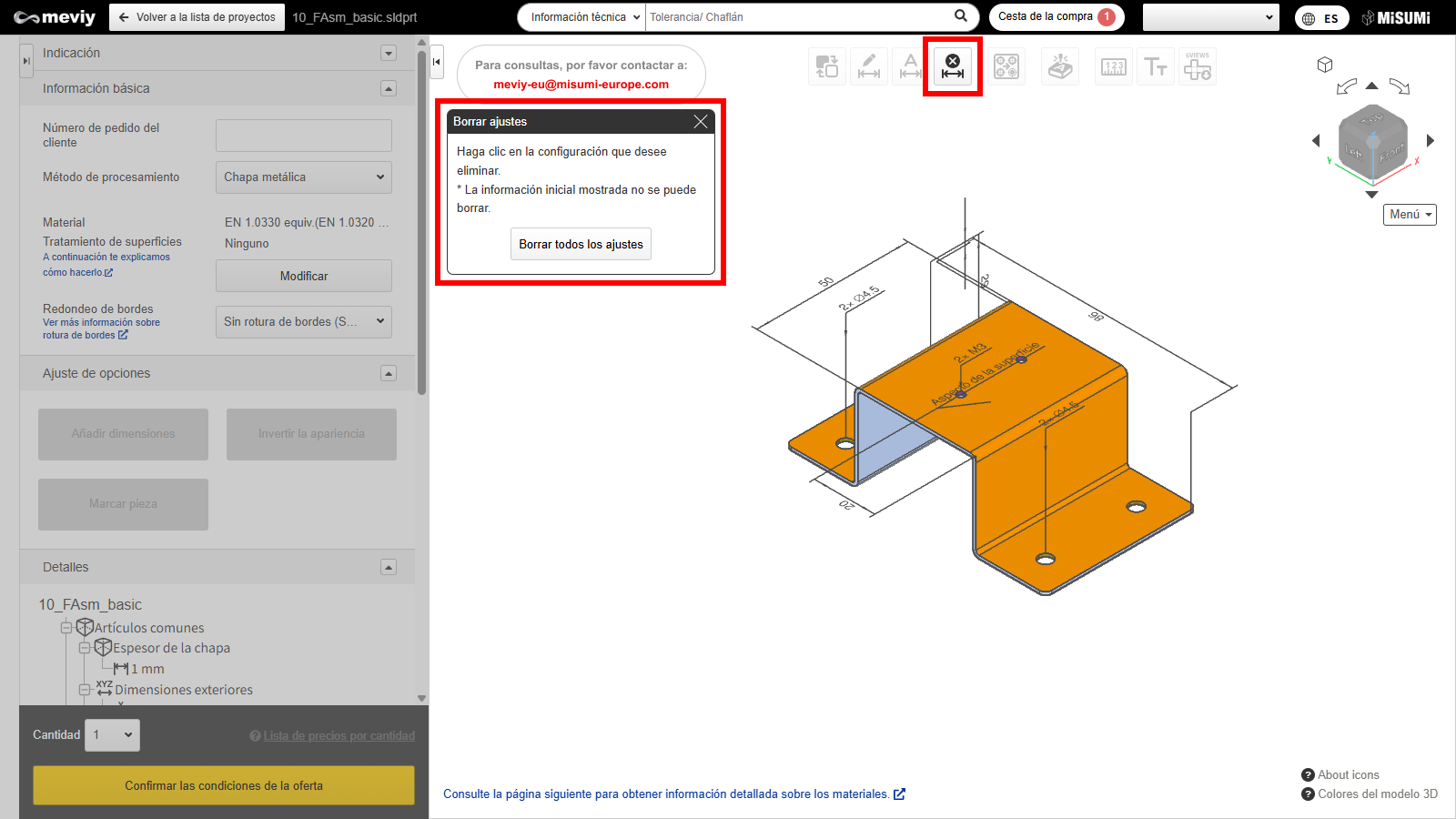The width and height of the screenshot is (1456, 819).
Task: Click Confirmar las condiciones de la oferta
Action: (224, 785)
